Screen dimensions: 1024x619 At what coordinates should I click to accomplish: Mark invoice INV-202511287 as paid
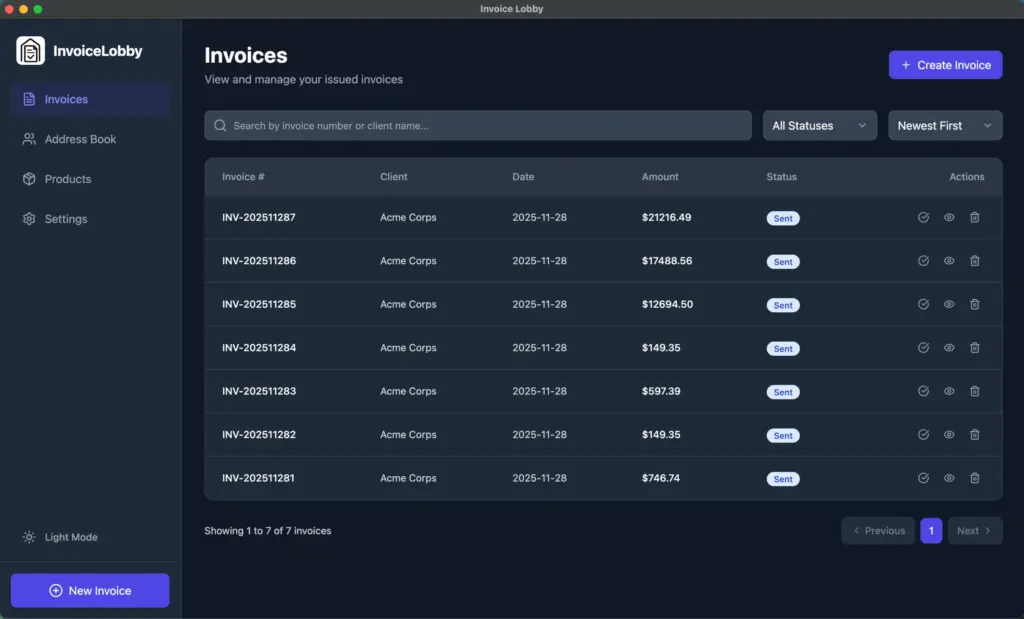click(x=923, y=218)
